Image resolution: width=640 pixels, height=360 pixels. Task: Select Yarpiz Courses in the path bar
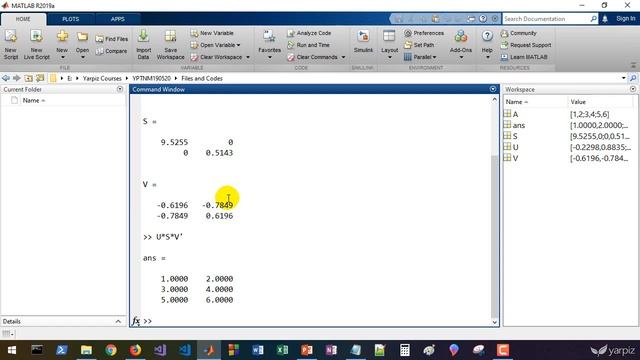click(102, 78)
